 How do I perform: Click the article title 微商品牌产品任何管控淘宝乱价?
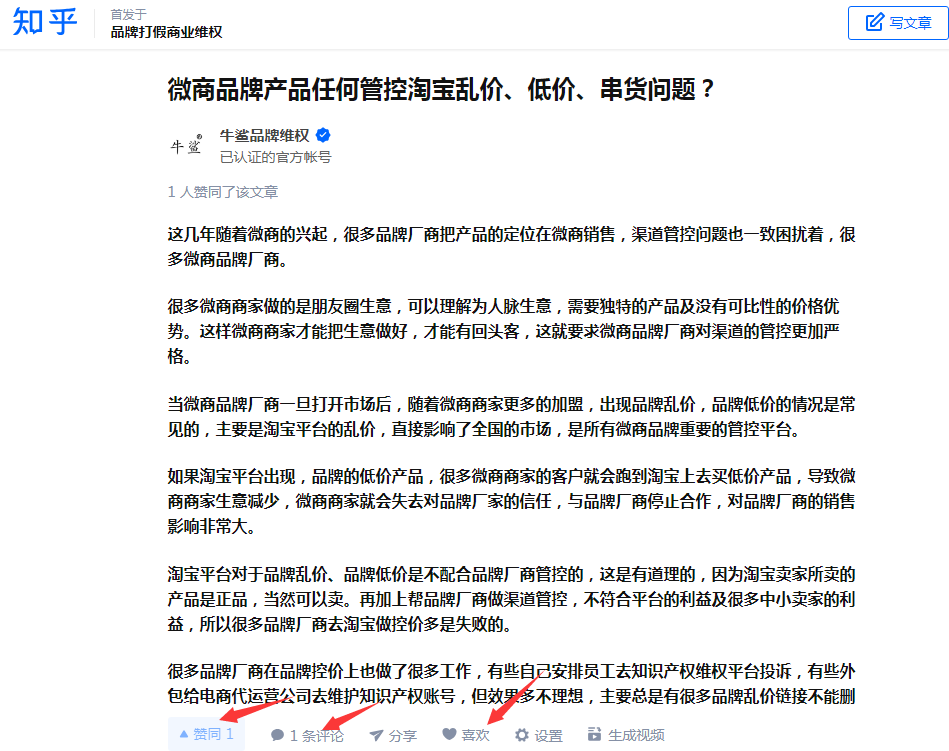point(441,90)
